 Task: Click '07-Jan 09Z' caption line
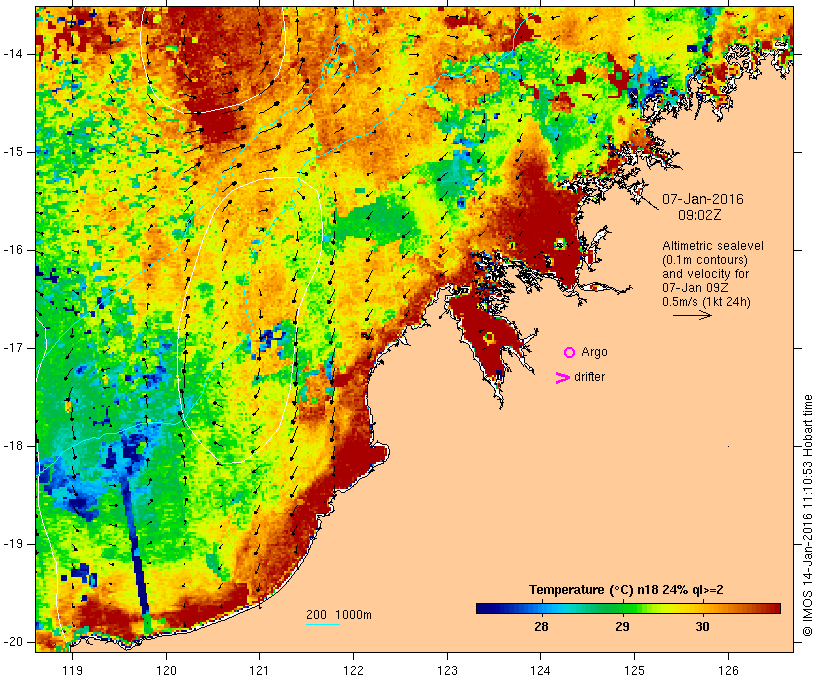tap(695, 288)
